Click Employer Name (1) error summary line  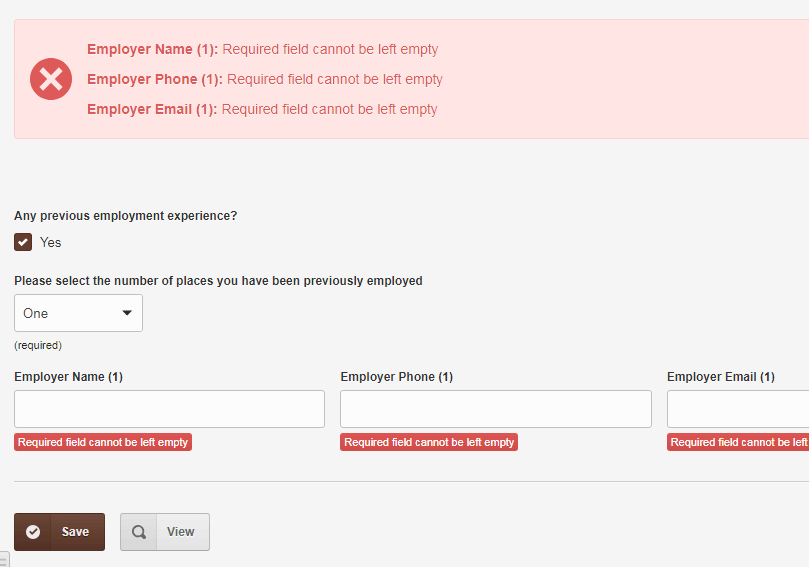point(263,50)
